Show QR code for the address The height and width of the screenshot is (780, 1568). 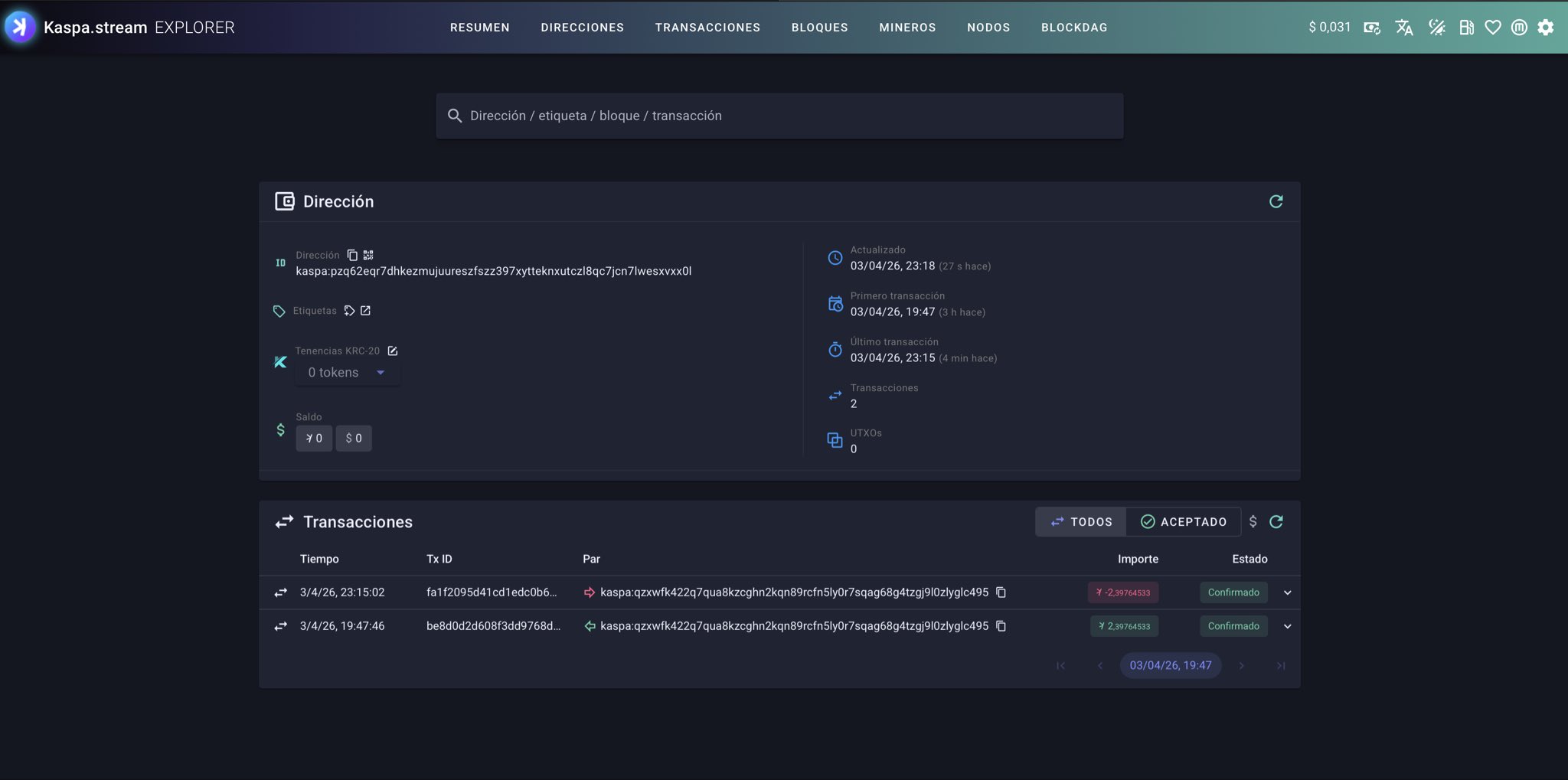coord(368,255)
